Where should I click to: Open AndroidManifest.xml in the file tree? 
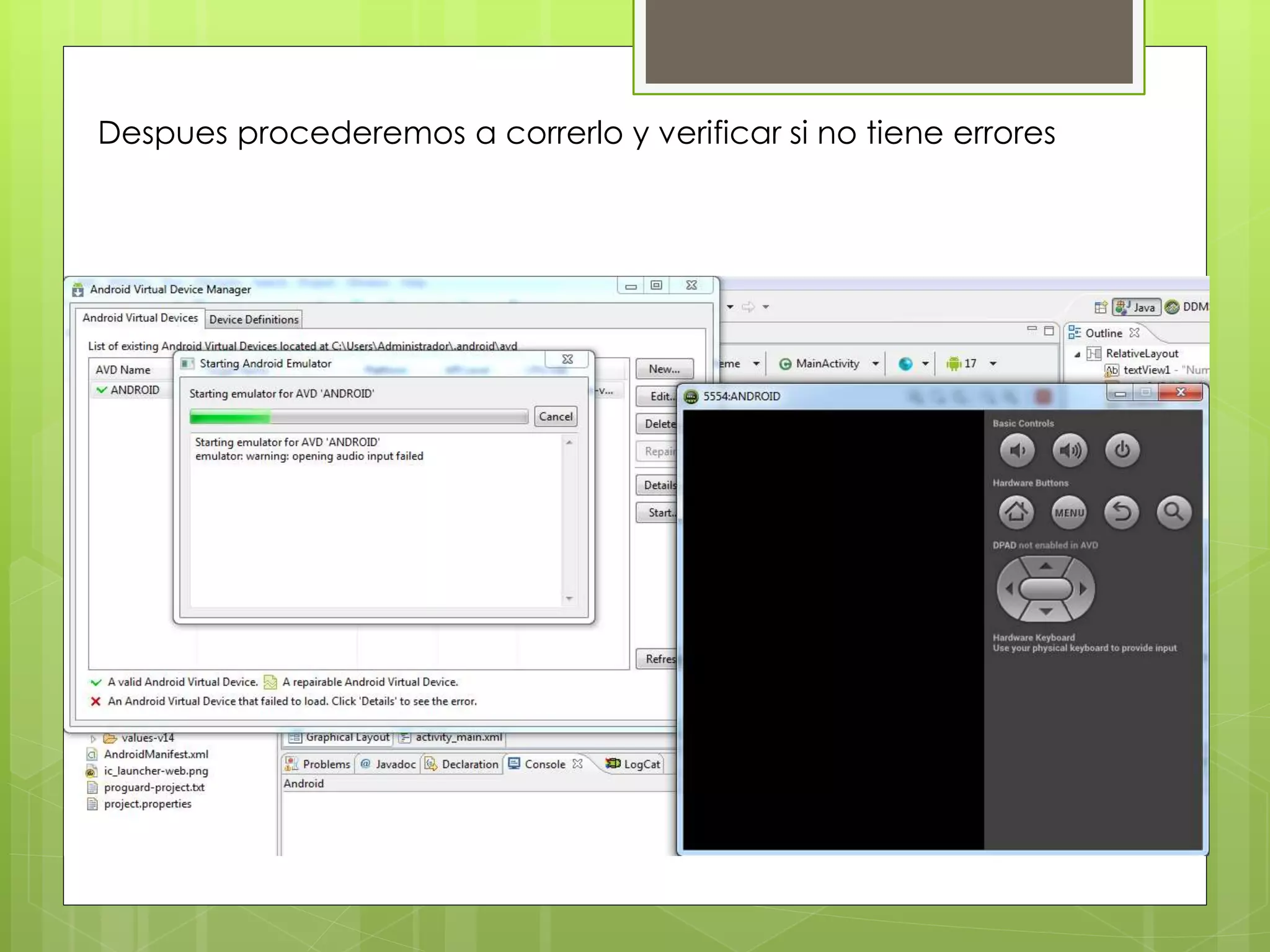point(156,754)
